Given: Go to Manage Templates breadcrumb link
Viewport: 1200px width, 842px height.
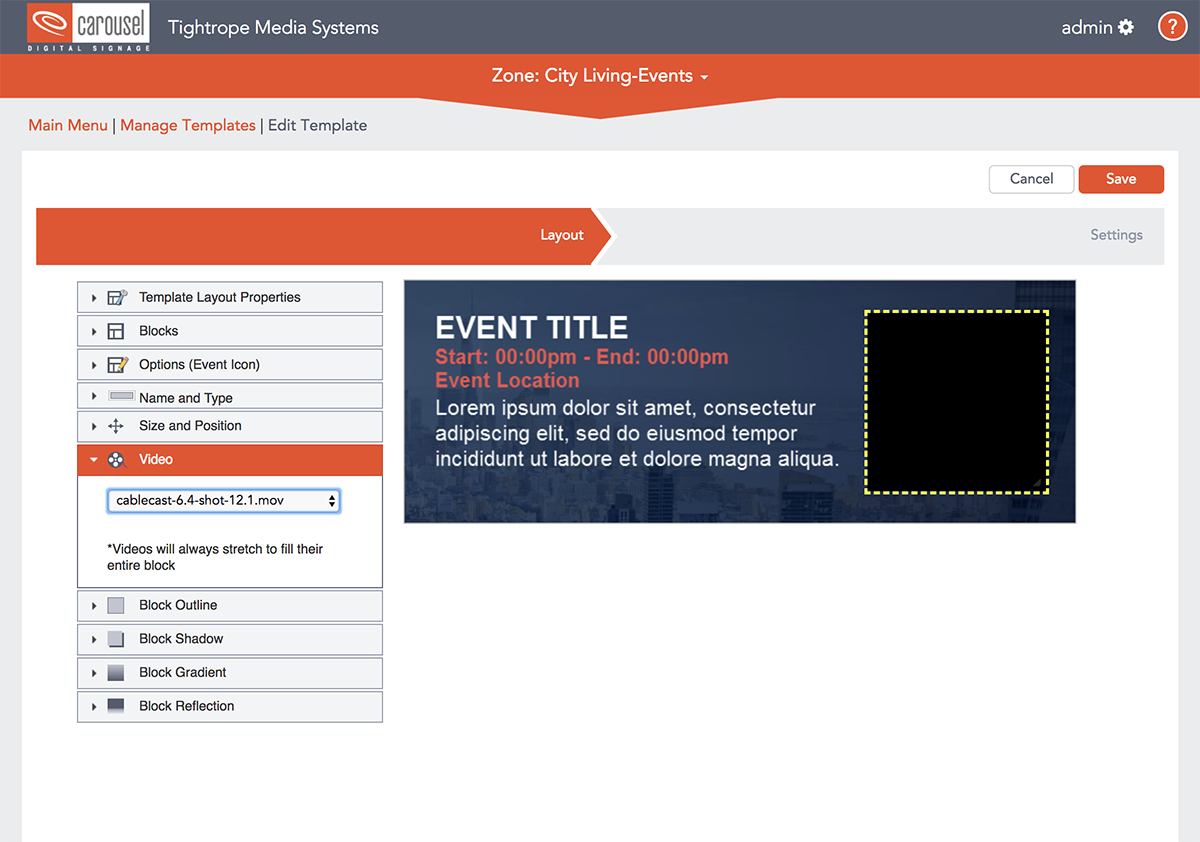Looking at the screenshot, I should pyautogui.click(x=188, y=125).
